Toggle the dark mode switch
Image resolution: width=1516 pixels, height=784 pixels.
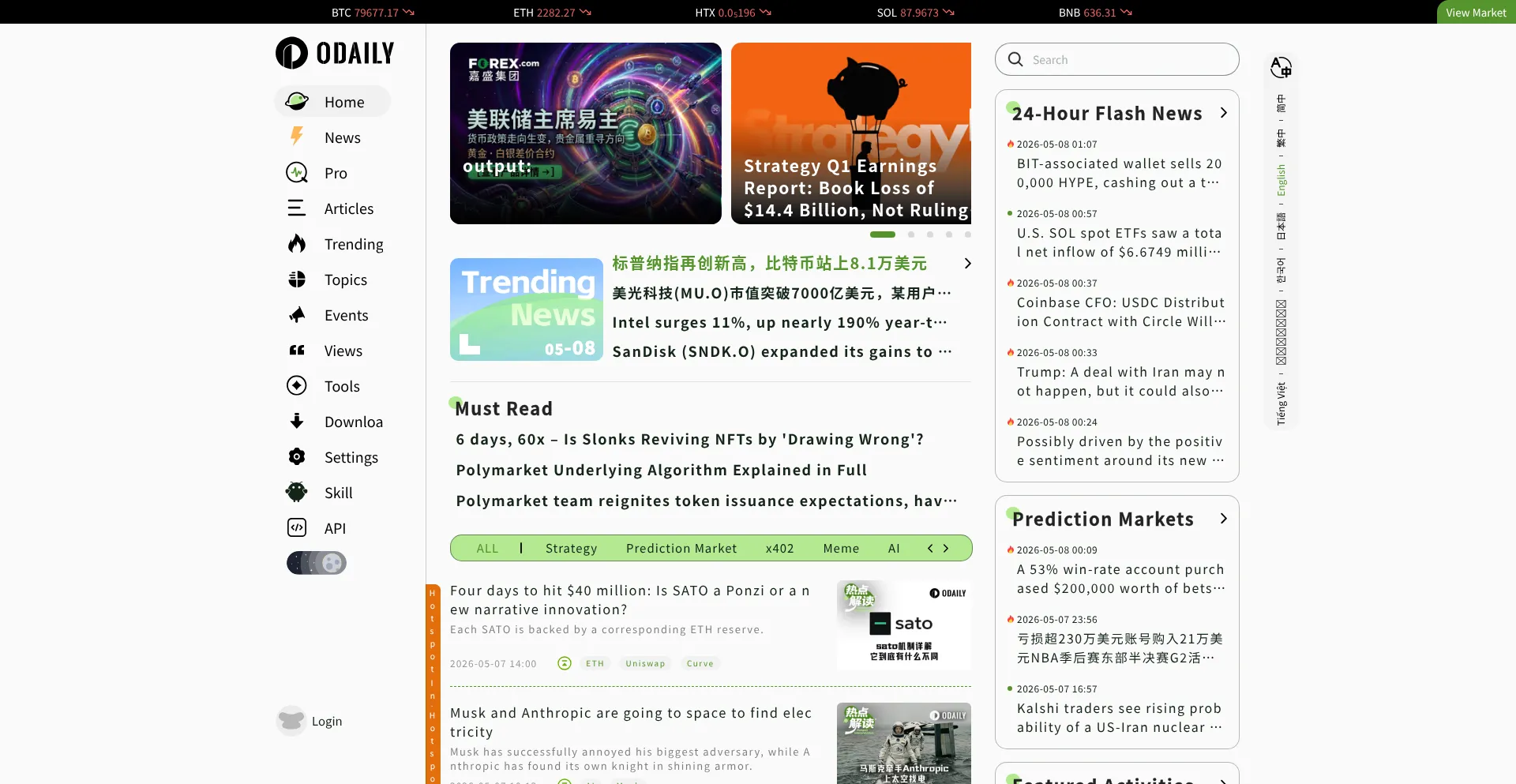point(317,563)
